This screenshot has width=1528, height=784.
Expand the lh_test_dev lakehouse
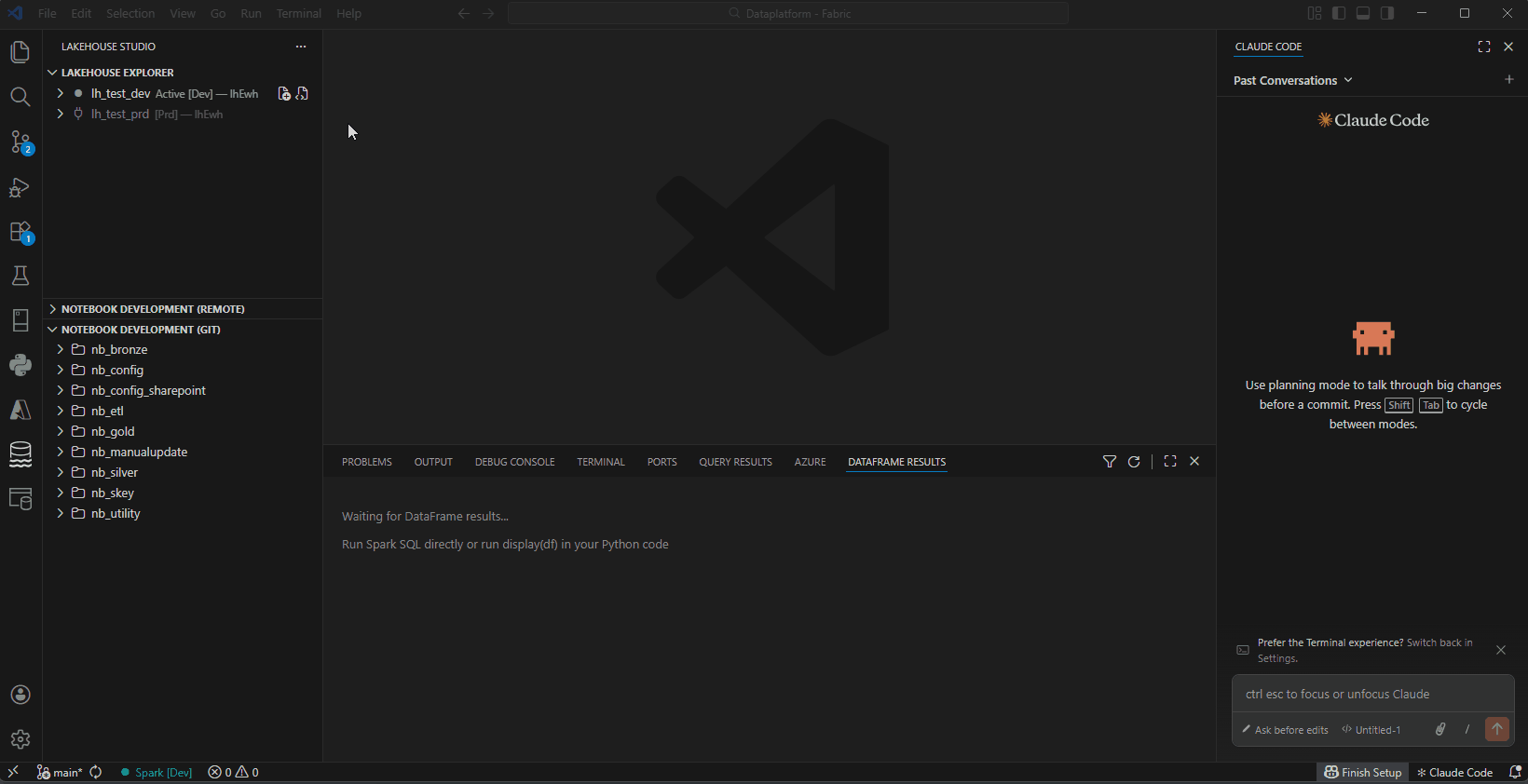[x=60, y=93]
